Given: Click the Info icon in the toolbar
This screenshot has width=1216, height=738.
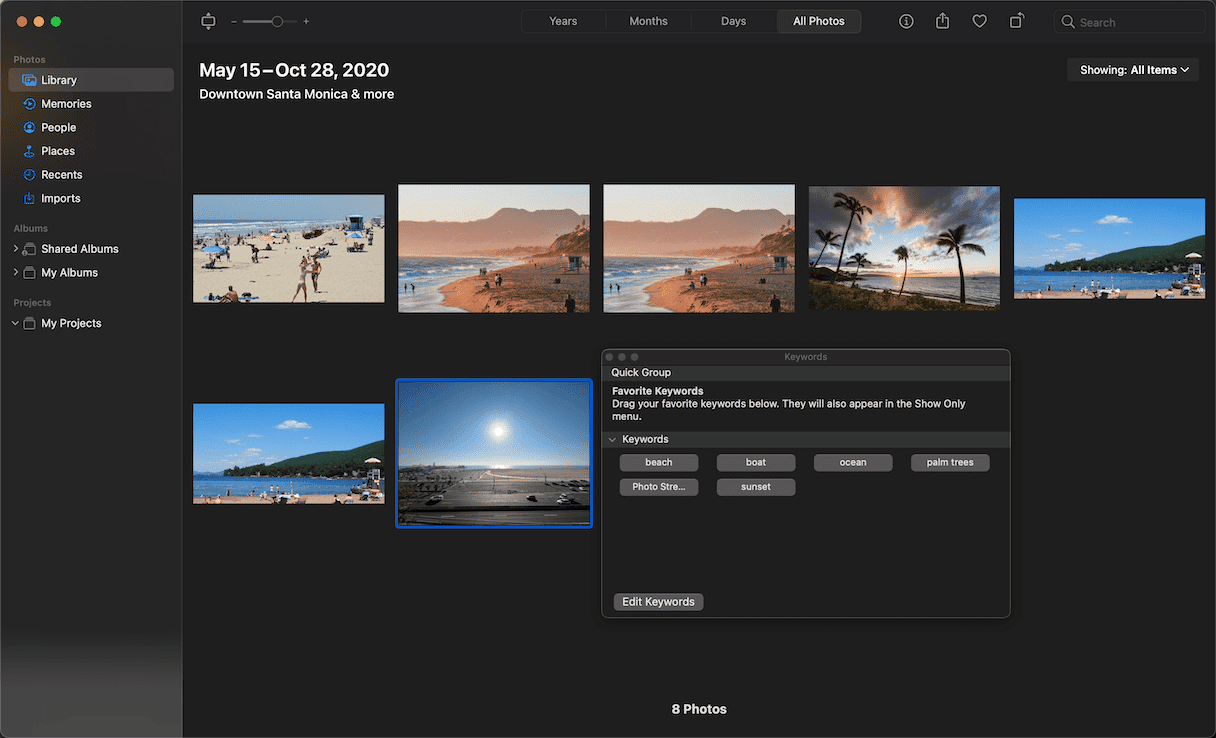Looking at the screenshot, I should pos(906,21).
